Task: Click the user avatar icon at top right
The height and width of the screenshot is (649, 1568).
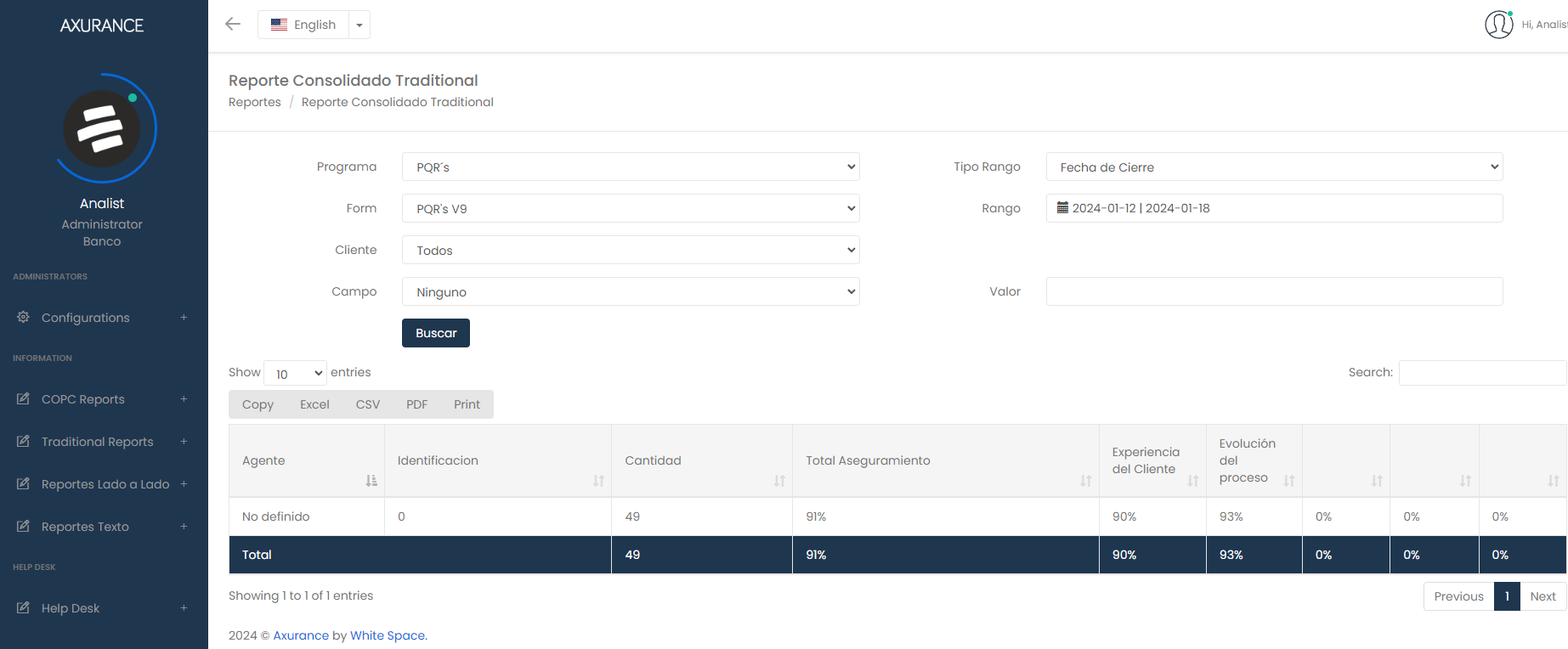Action: [x=1499, y=25]
